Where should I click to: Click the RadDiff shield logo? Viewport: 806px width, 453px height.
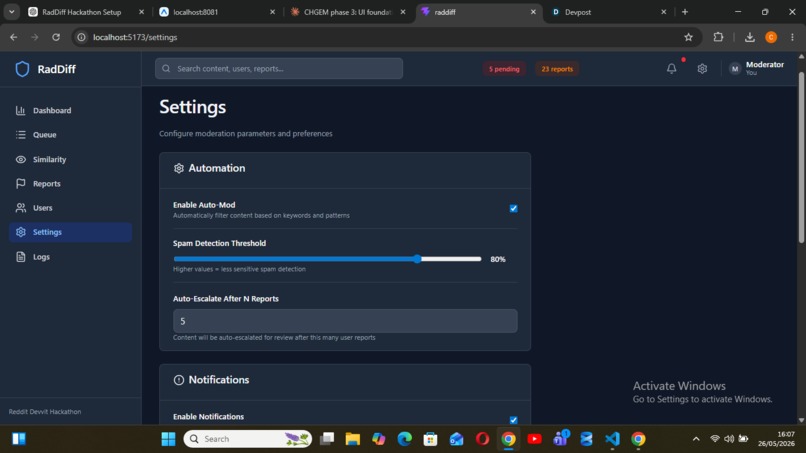[x=22, y=69]
